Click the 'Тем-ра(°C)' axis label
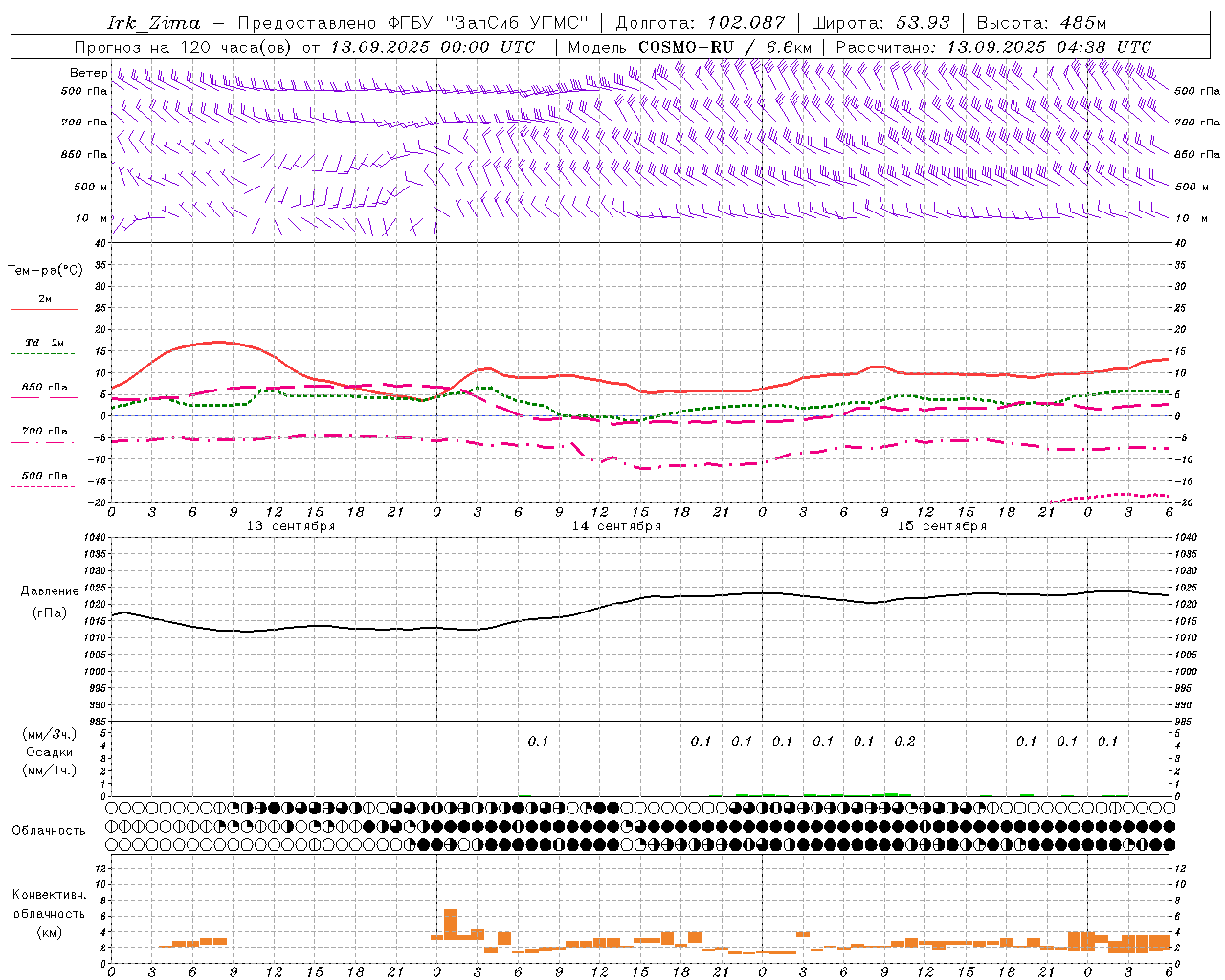 pos(45,271)
